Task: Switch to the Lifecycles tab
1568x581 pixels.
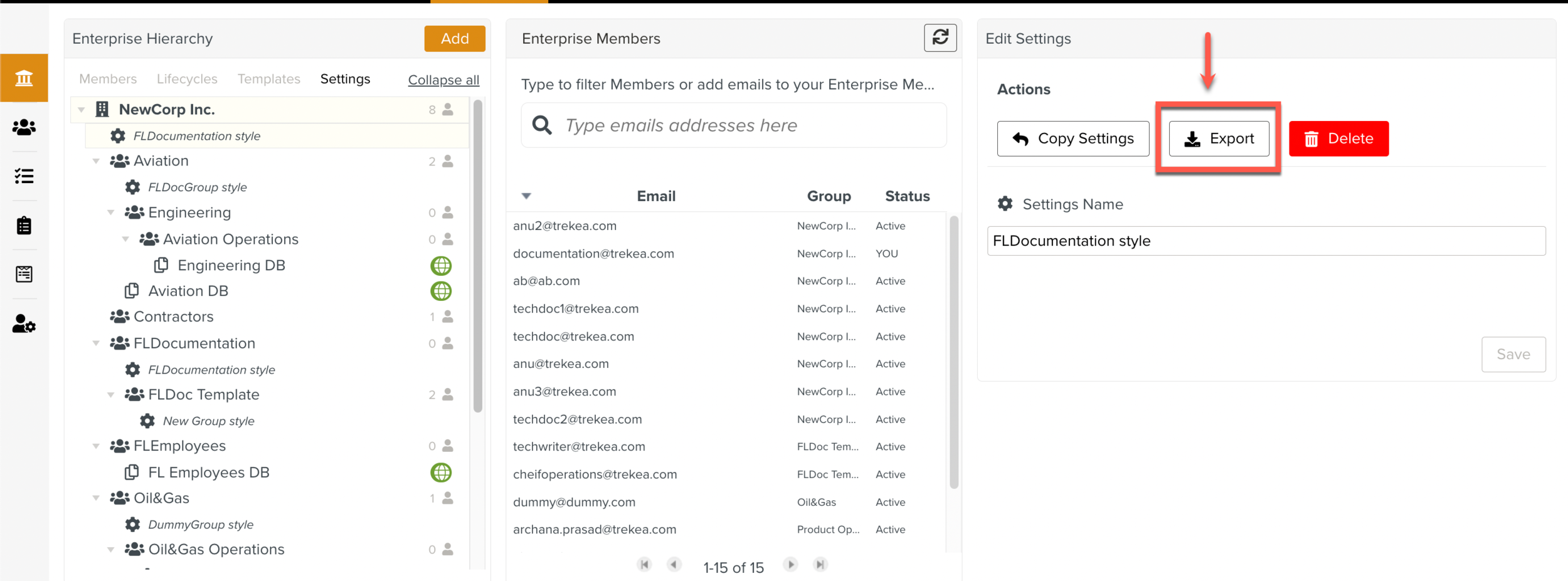Action: pos(187,79)
